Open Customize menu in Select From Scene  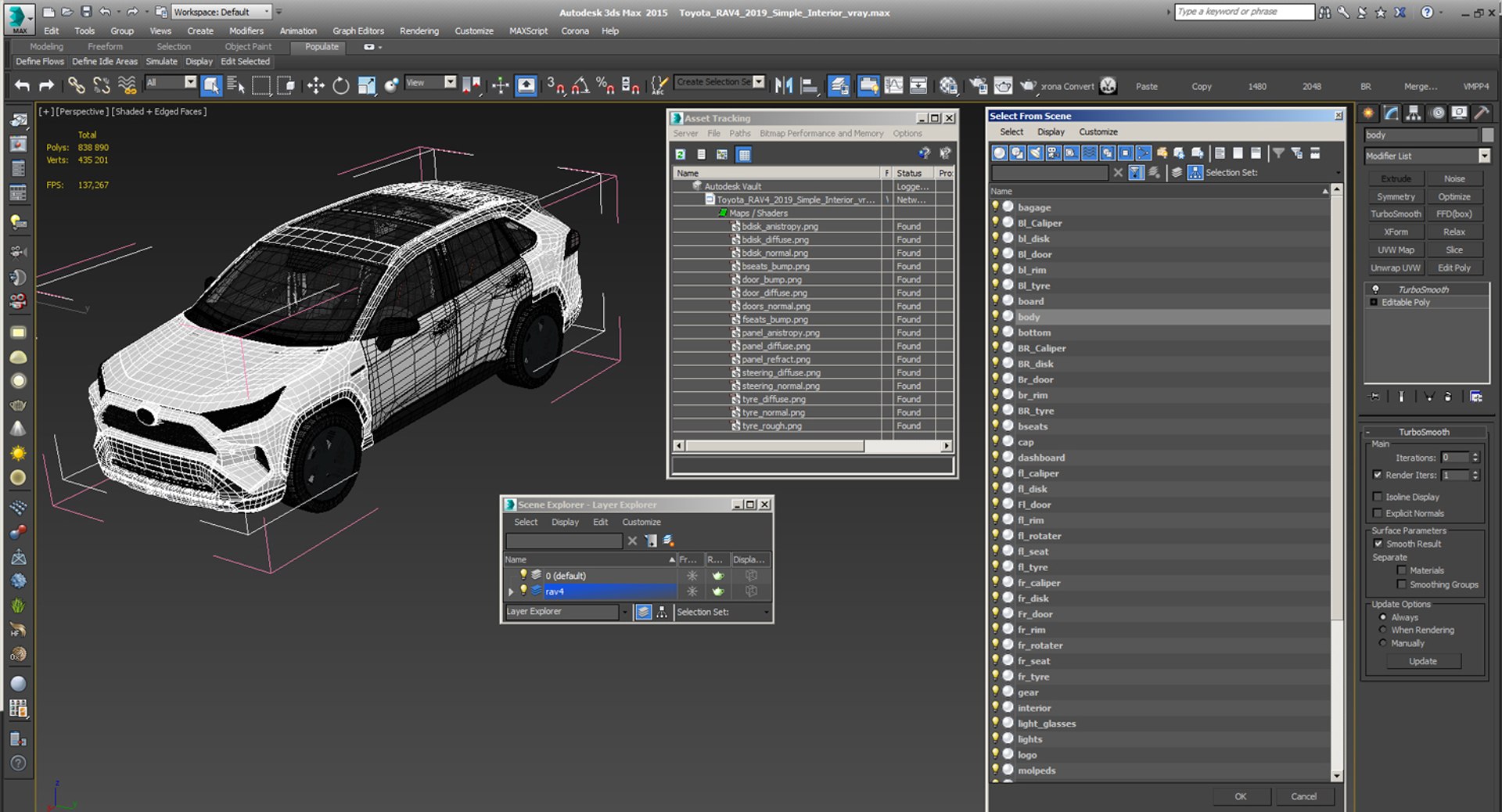coord(1098,132)
